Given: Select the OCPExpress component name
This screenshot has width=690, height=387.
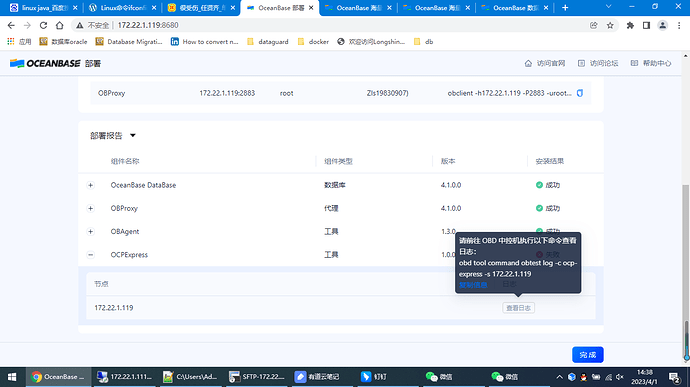Looking at the screenshot, I should [x=129, y=255].
